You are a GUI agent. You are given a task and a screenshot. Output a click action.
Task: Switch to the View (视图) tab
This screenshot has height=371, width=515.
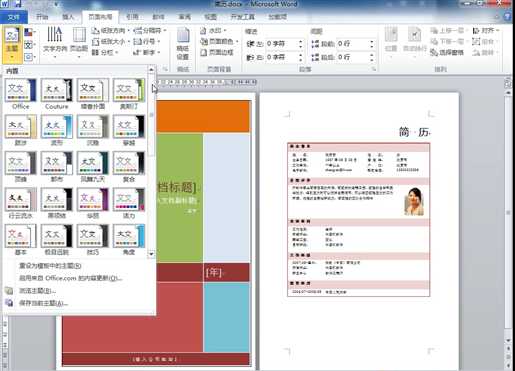click(x=210, y=17)
